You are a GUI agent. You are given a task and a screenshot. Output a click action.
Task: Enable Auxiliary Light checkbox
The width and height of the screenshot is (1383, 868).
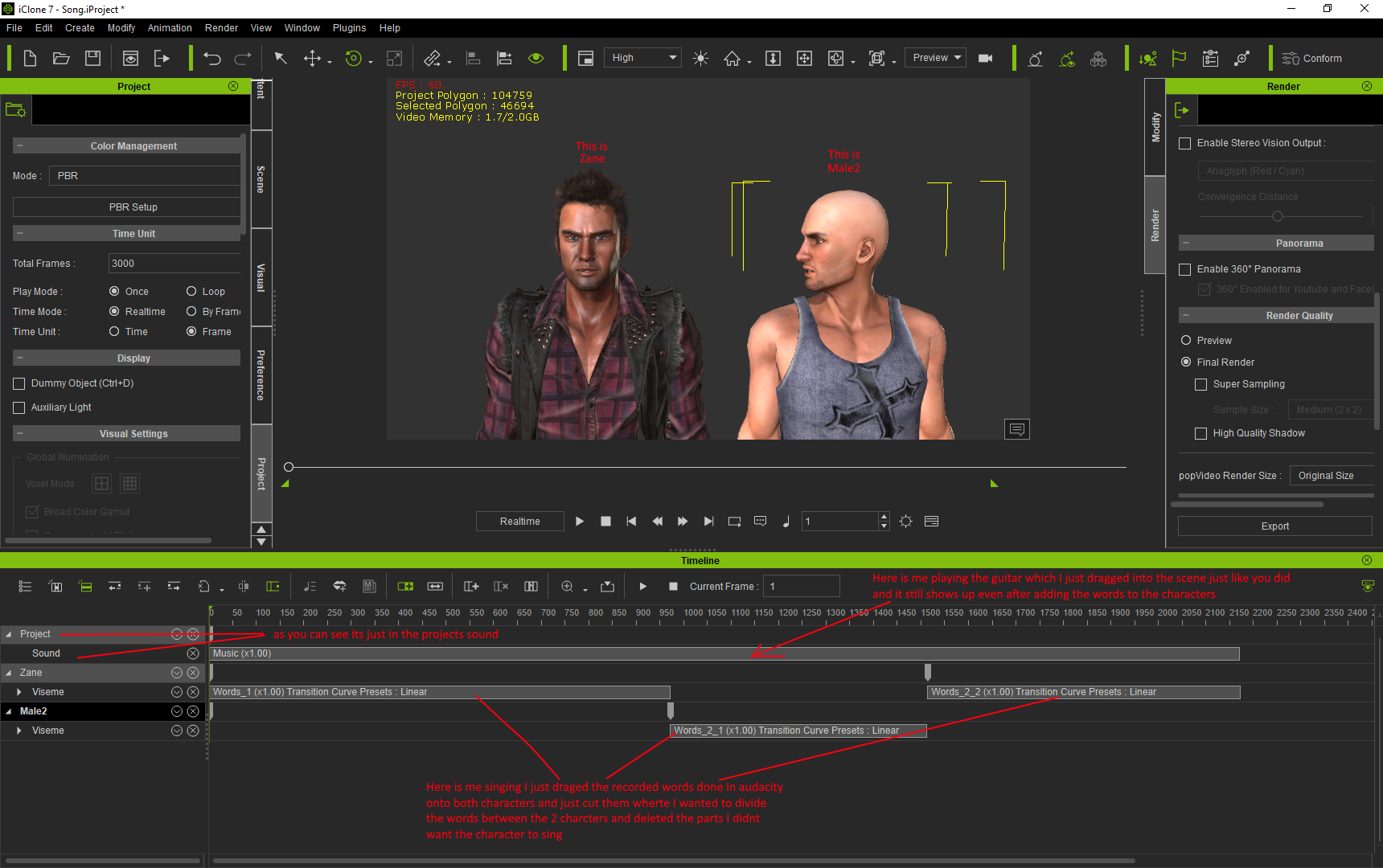coord(19,408)
